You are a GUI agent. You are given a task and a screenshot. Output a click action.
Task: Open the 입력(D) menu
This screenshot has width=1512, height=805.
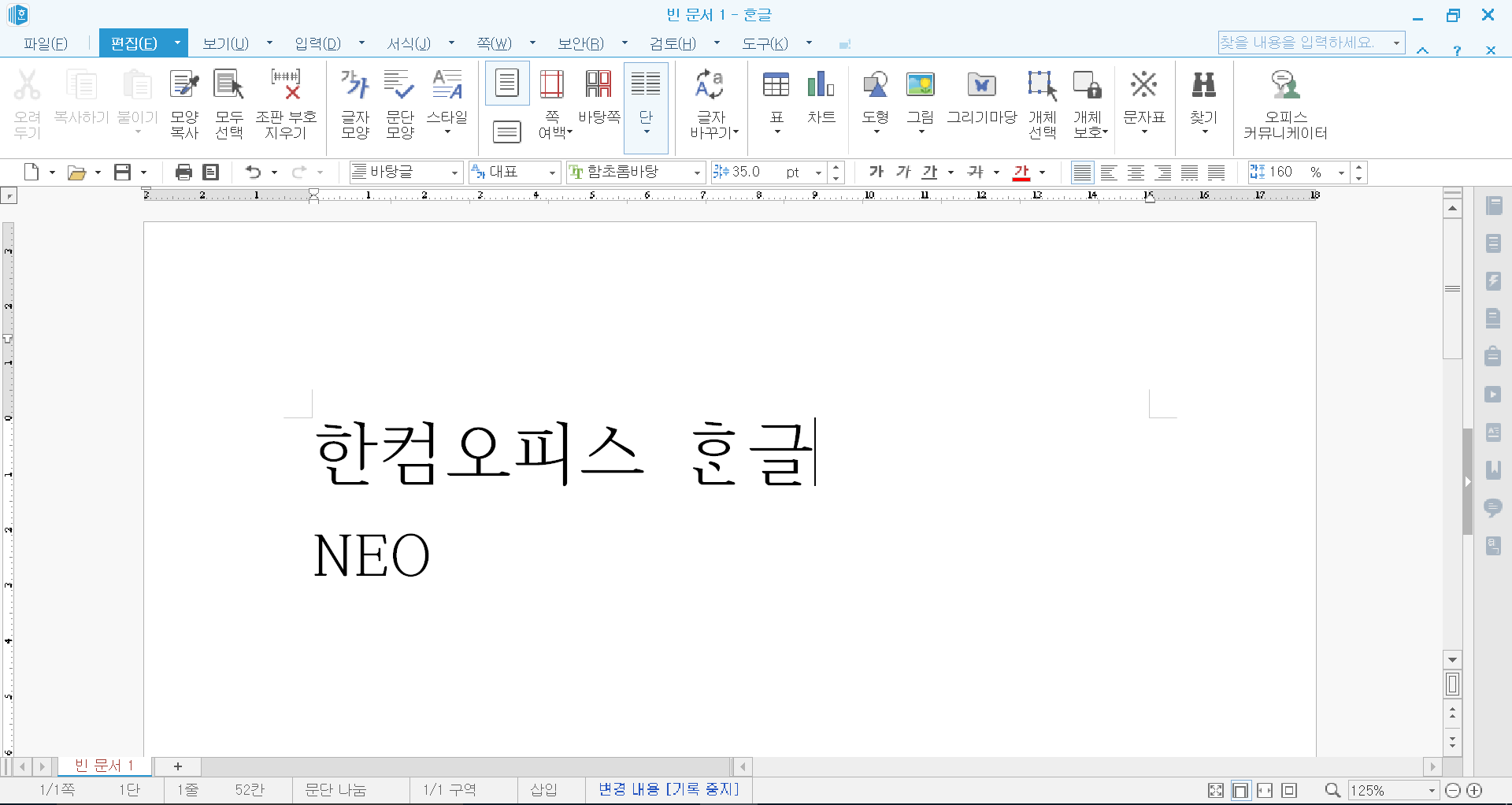(x=318, y=43)
